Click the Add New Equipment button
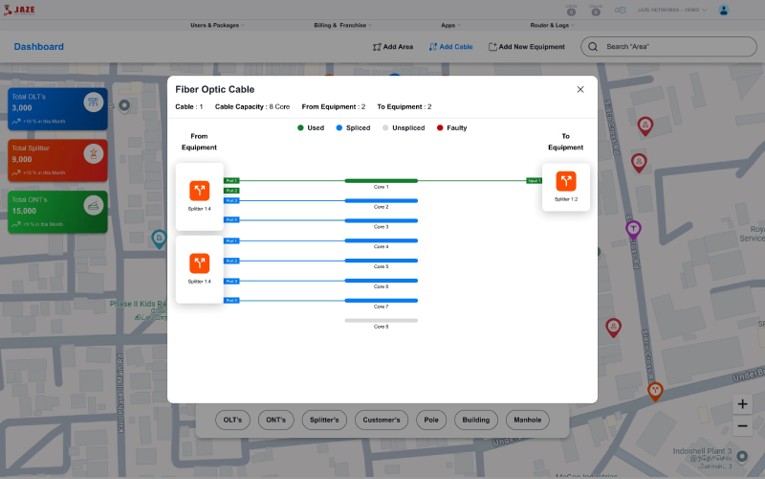Image resolution: width=765 pixels, height=479 pixels. [526, 47]
